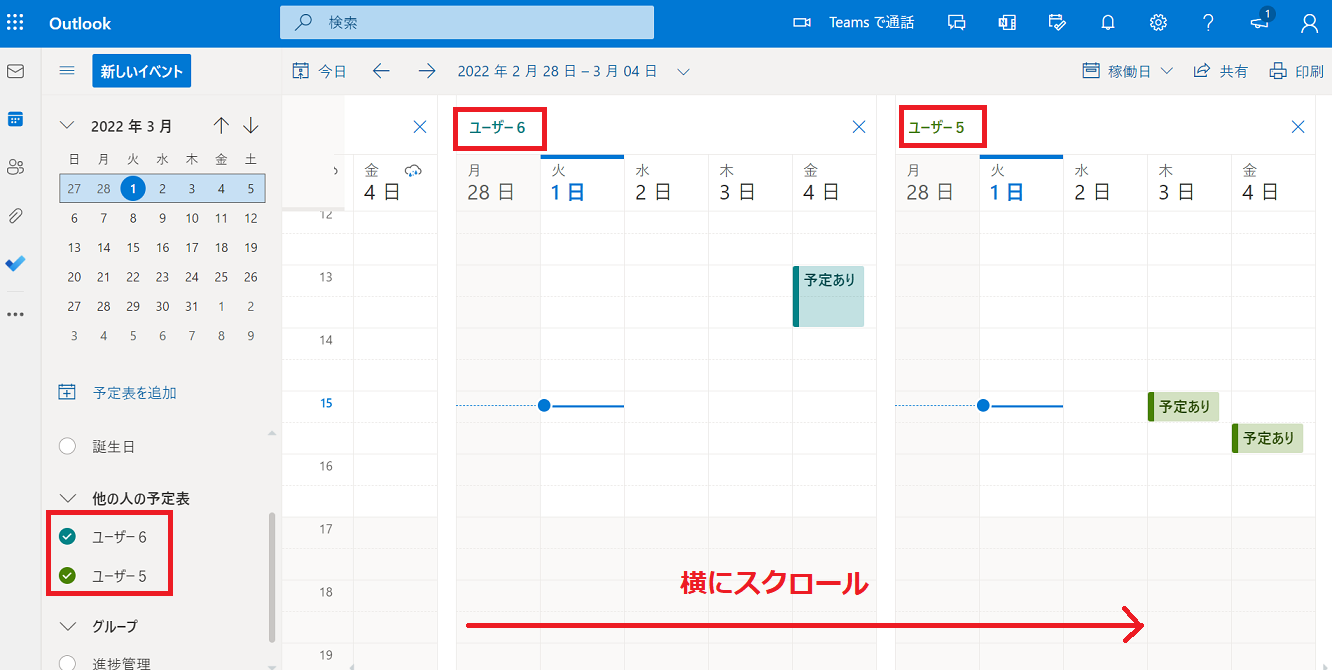Open the settings gear icon
Viewport: 1332px width, 670px height.
pyautogui.click(x=1158, y=22)
